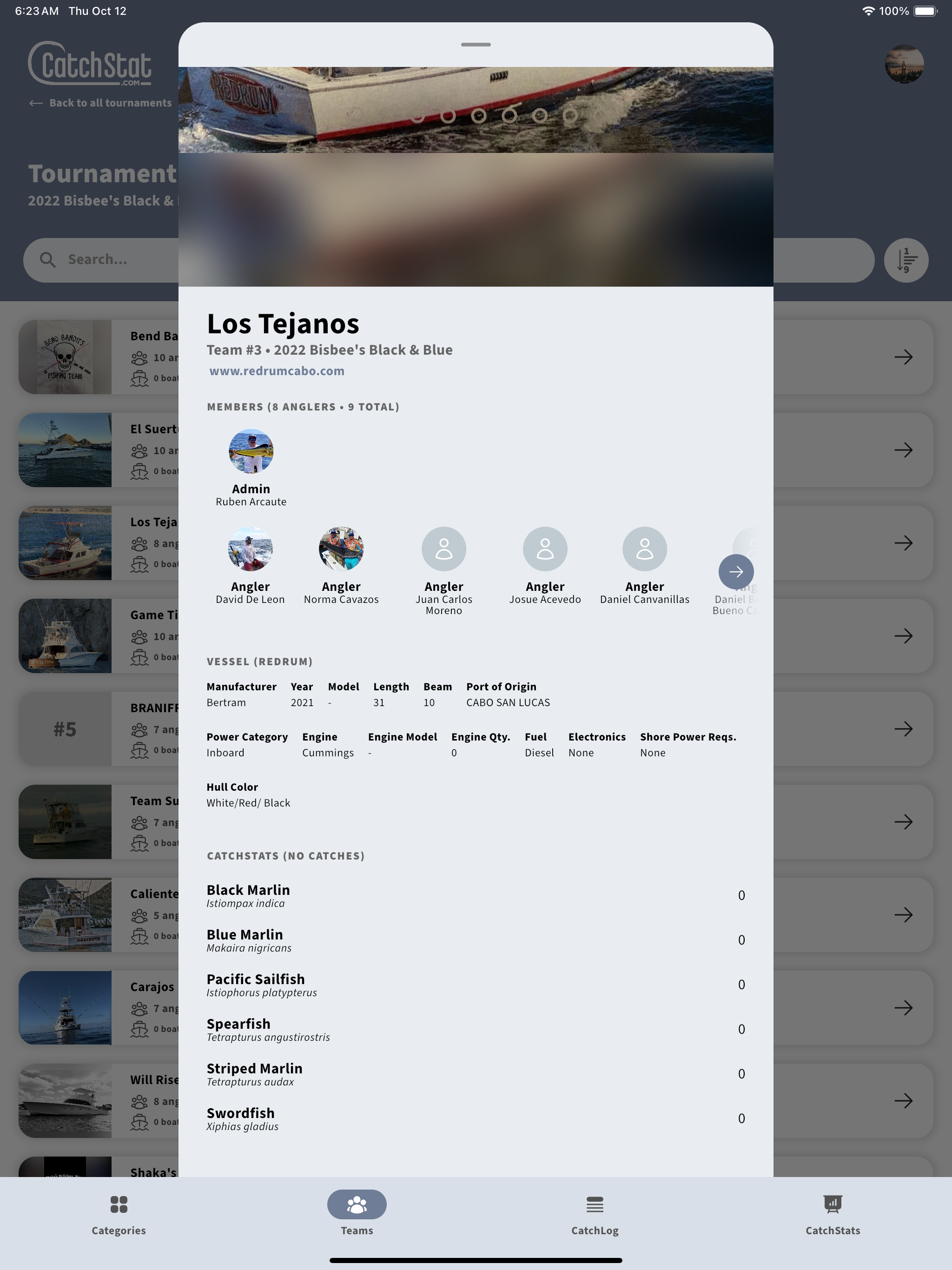952x1270 pixels.
Task: Open the user profile avatar
Action: coord(904,64)
